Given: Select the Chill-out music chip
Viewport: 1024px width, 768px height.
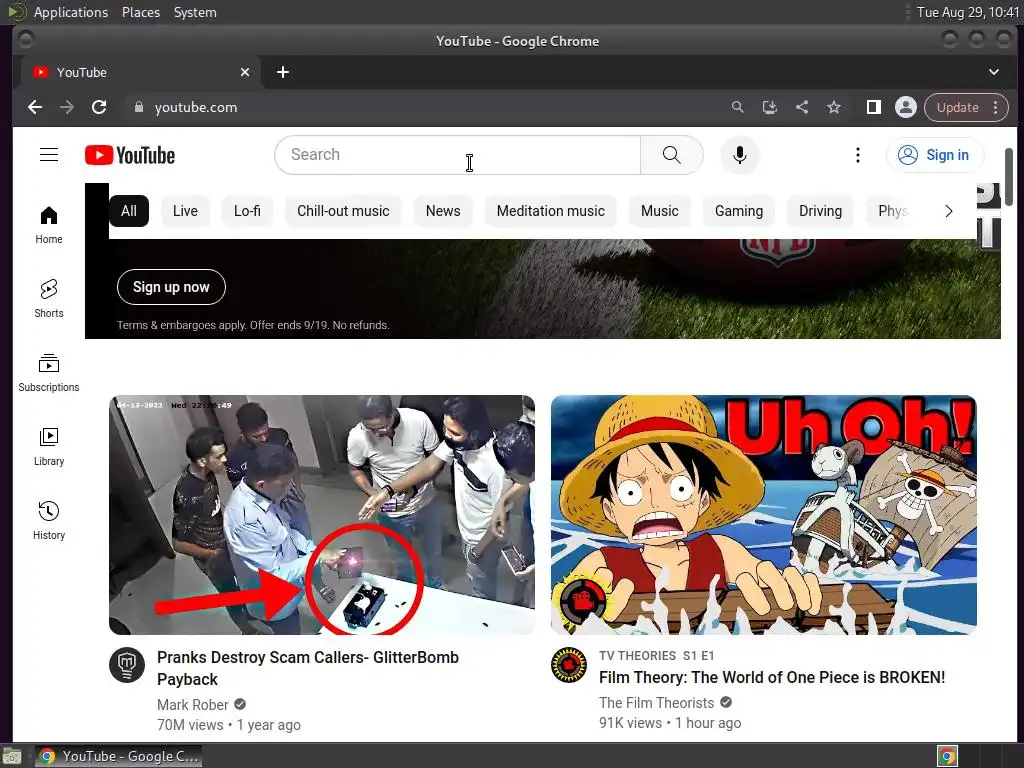Looking at the screenshot, I should tap(343, 211).
